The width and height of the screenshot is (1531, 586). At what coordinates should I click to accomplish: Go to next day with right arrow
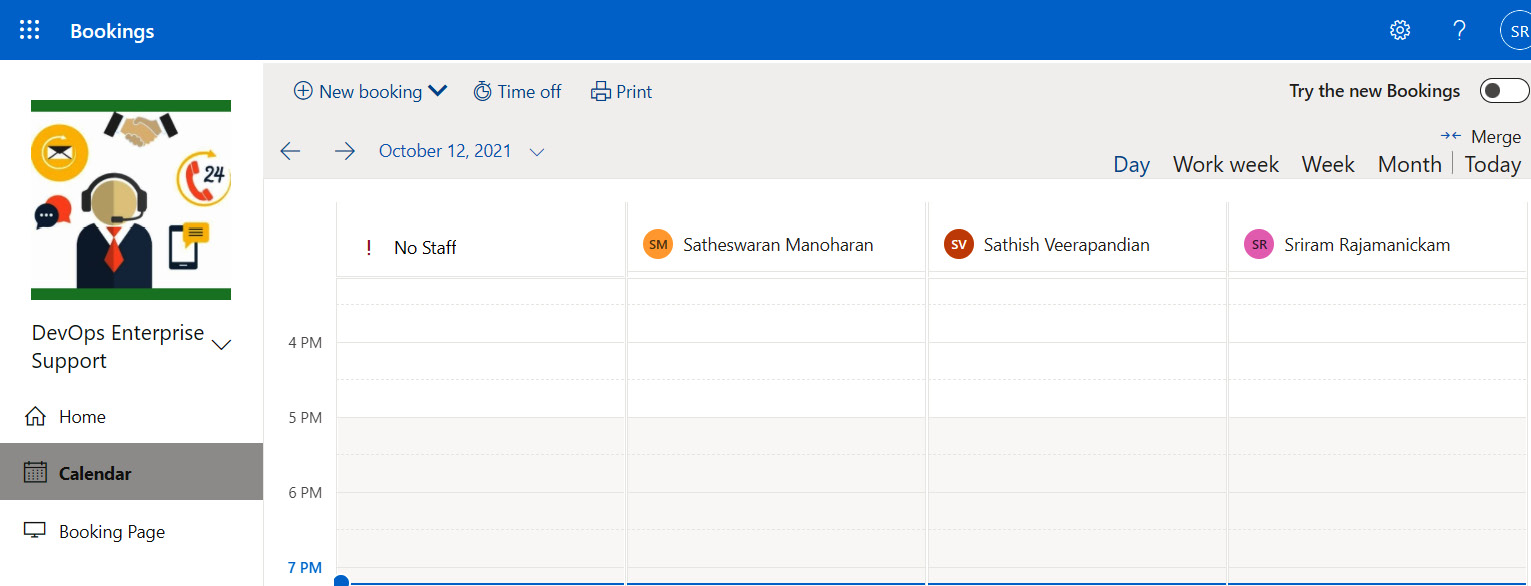click(x=345, y=151)
